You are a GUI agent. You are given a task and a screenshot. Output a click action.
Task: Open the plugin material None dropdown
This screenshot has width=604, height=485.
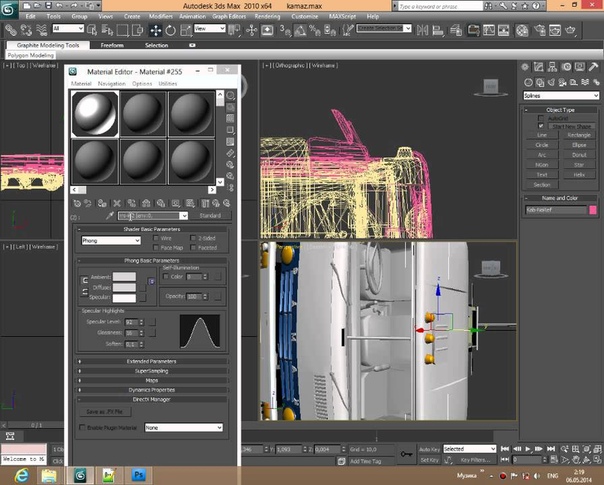click(x=184, y=428)
